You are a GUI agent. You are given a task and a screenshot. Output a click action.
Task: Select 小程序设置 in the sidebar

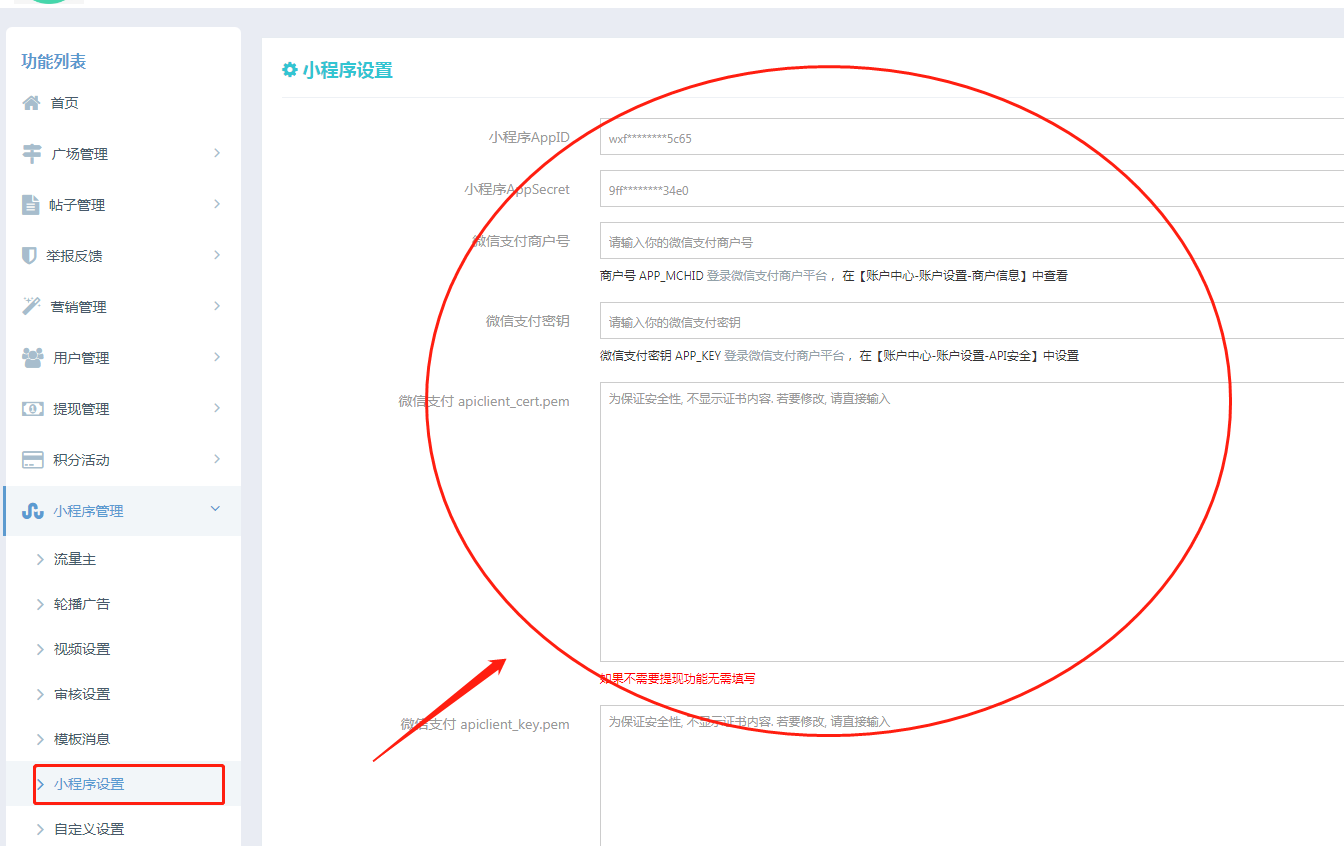pos(89,784)
